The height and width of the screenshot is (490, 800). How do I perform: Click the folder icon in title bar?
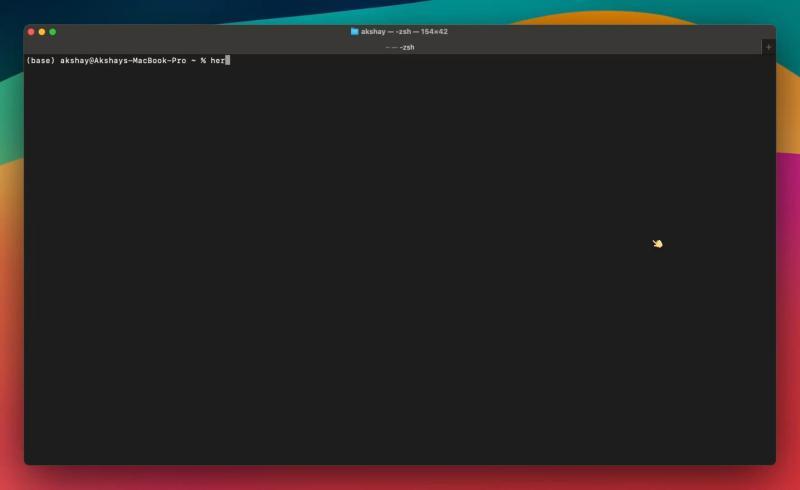[x=354, y=32]
